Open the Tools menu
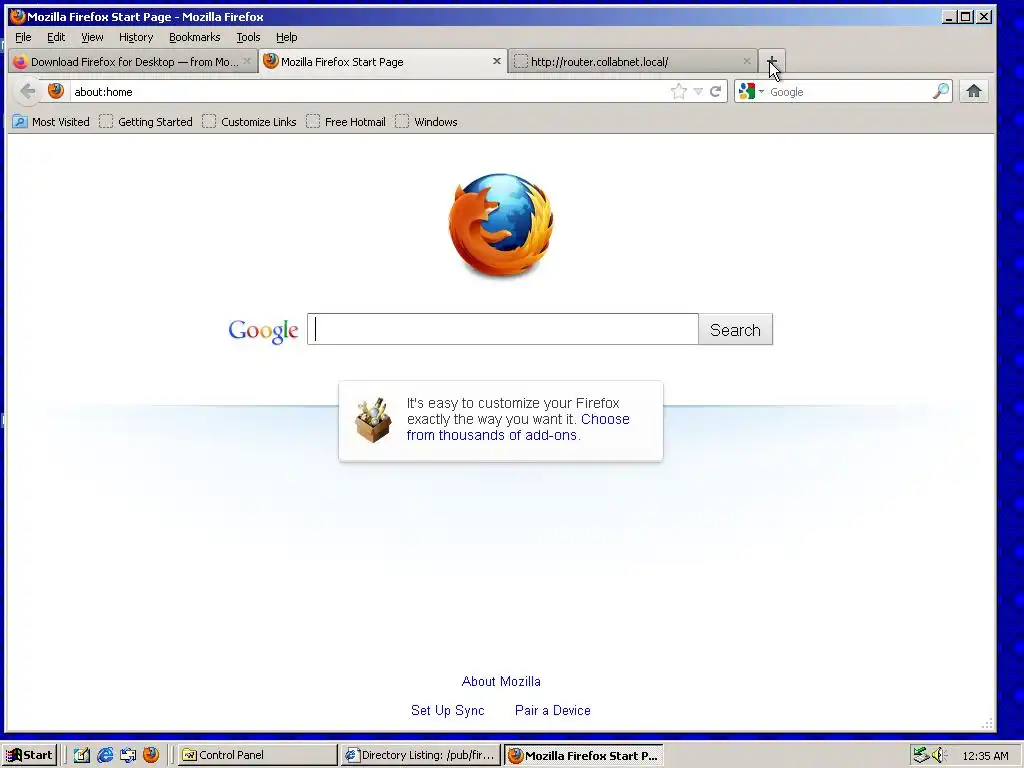1024x768 pixels. coord(248,37)
